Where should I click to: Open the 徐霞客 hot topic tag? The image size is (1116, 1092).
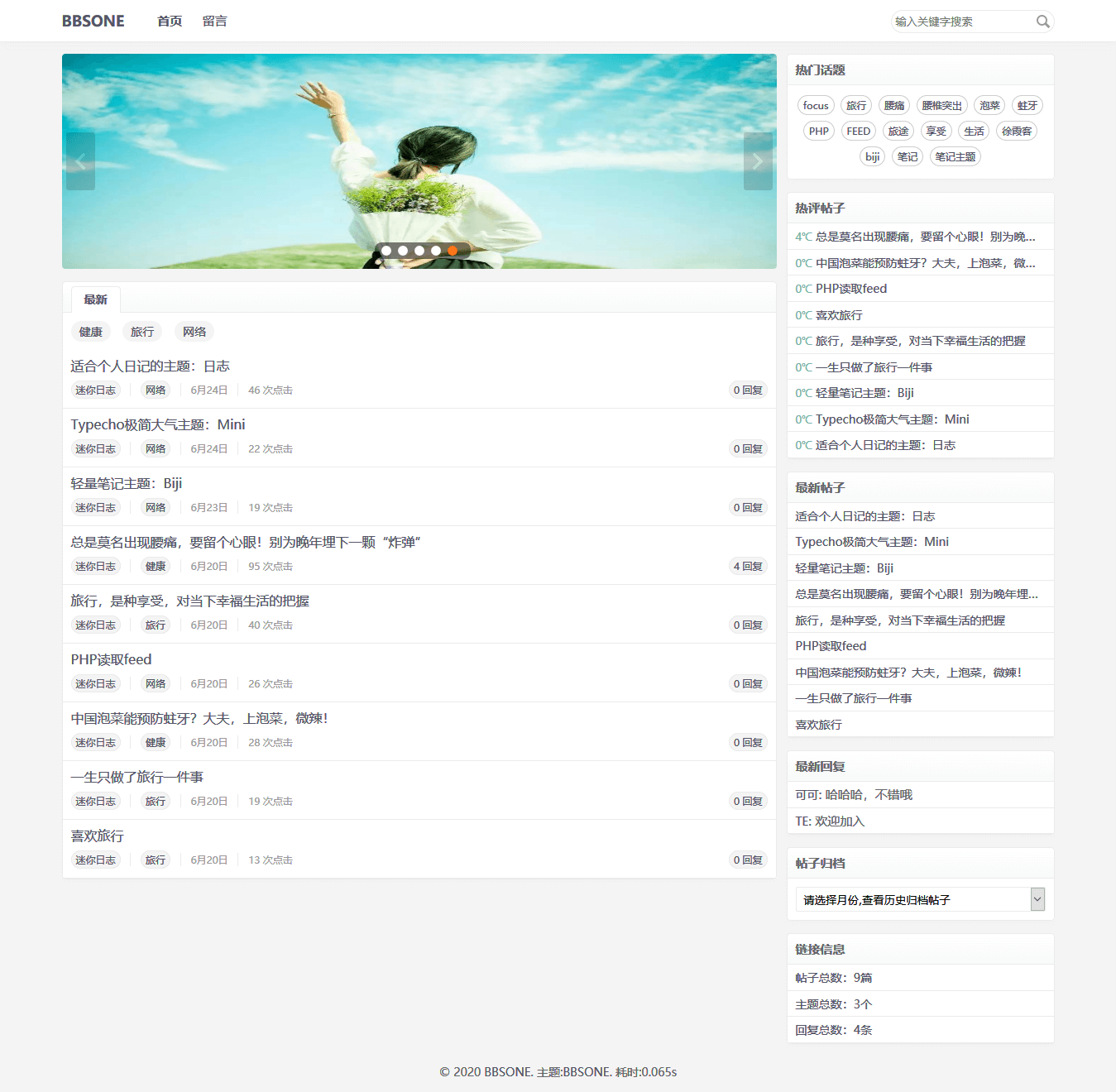pos(1017,131)
